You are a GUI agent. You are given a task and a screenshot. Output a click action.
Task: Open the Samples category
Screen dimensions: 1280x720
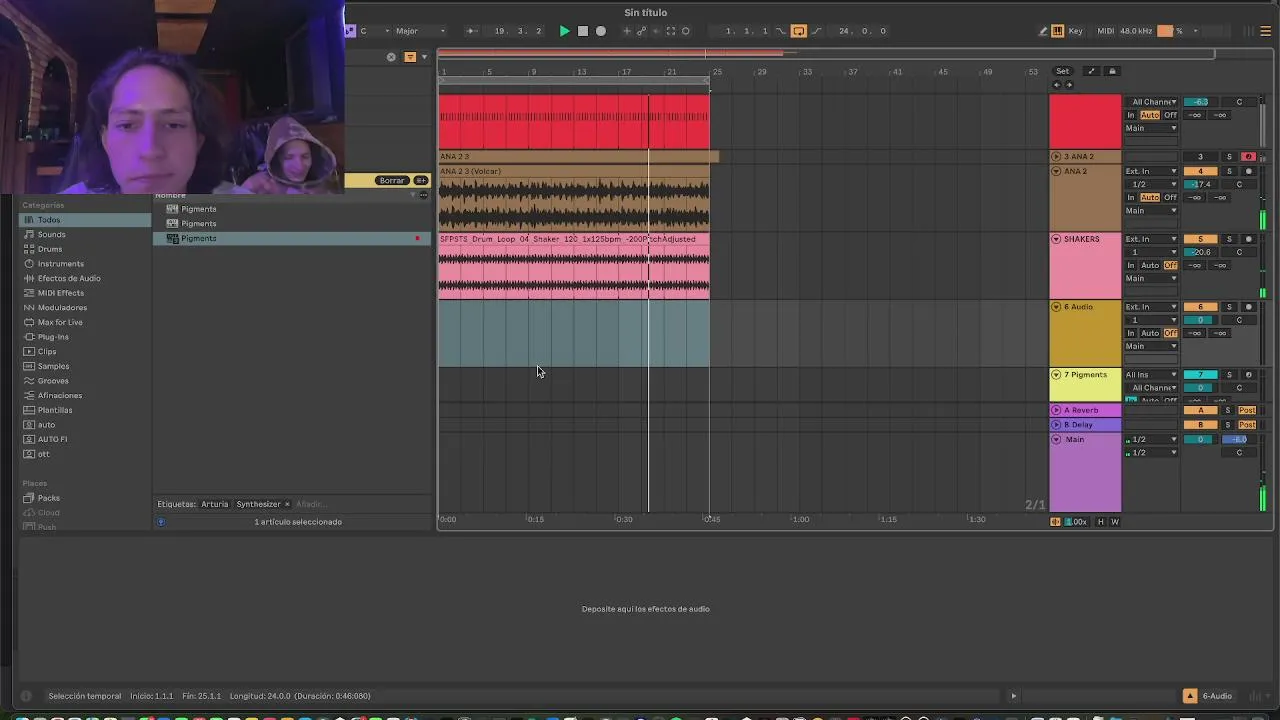point(53,366)
